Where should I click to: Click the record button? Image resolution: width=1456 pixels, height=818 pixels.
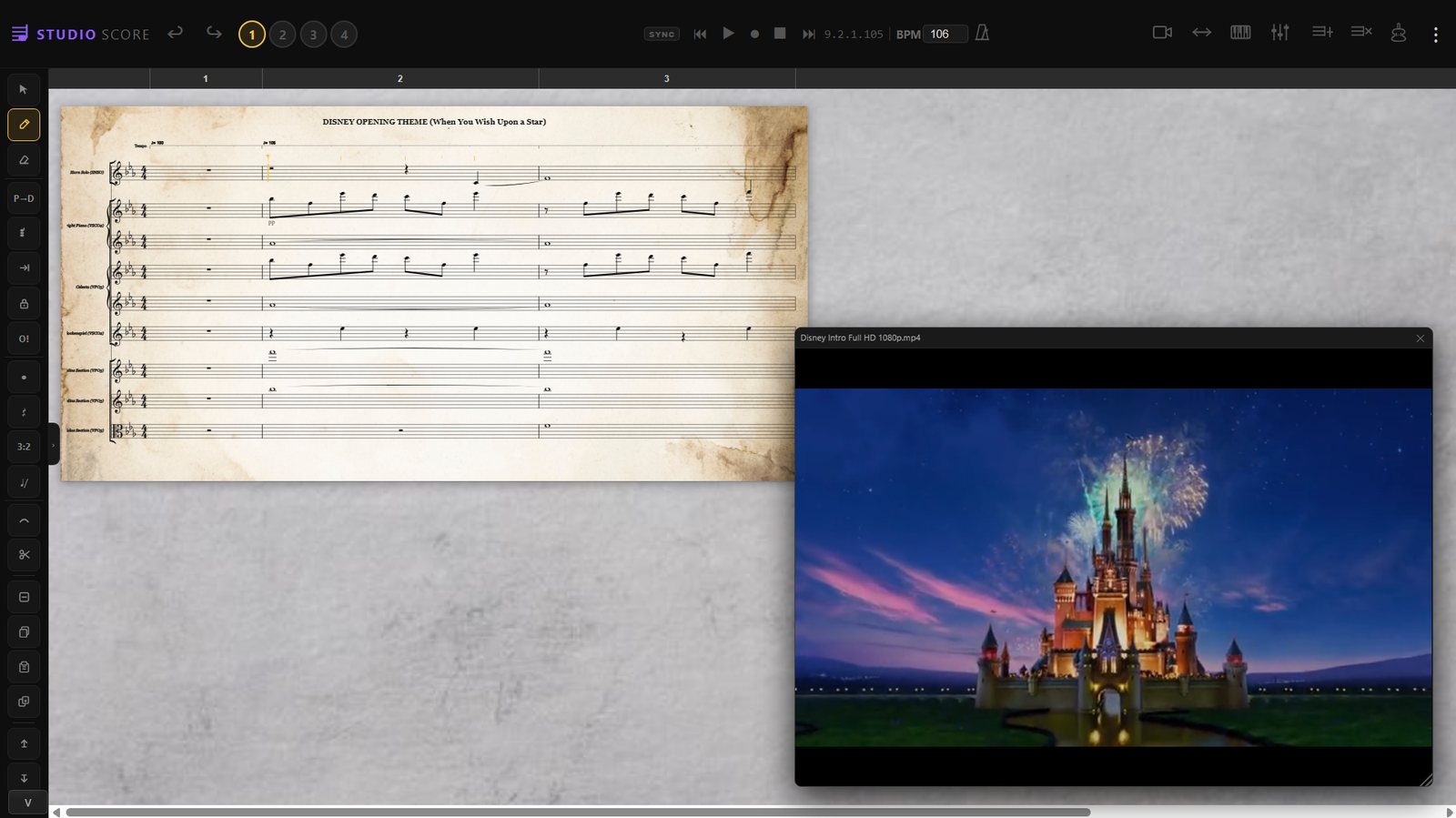pos(754,34)
